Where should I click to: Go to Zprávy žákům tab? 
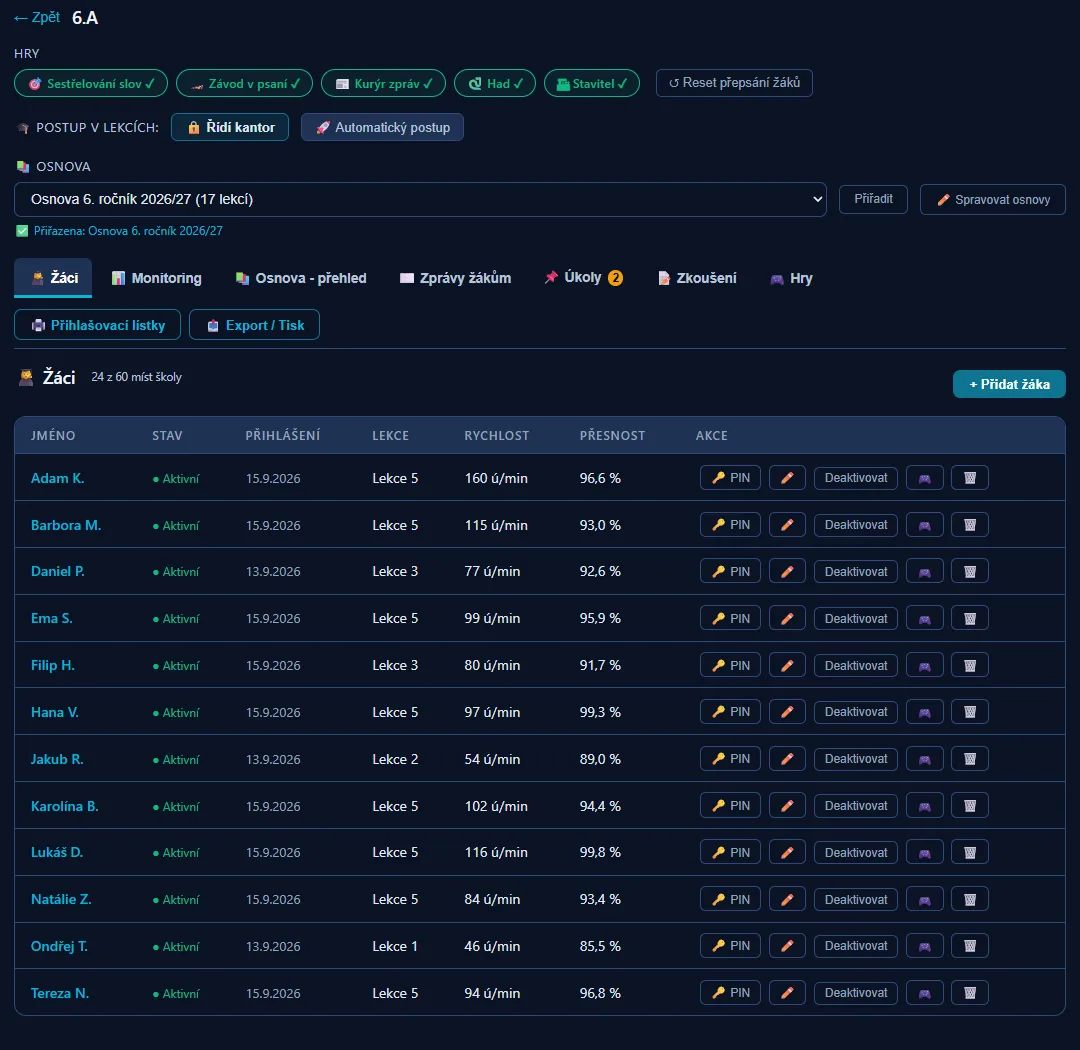[x=456, y=278]
